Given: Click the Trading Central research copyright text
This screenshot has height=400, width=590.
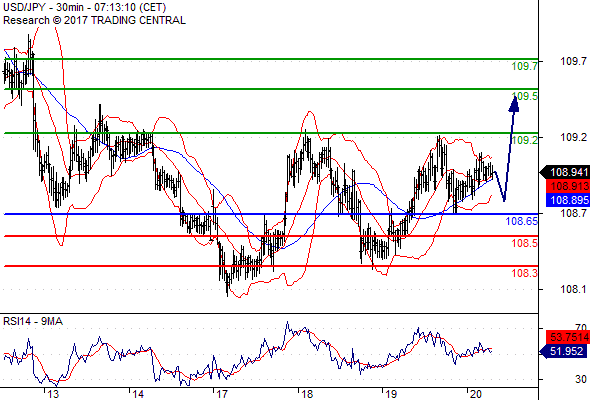Looking at the screenshot, I should [94, 20].
